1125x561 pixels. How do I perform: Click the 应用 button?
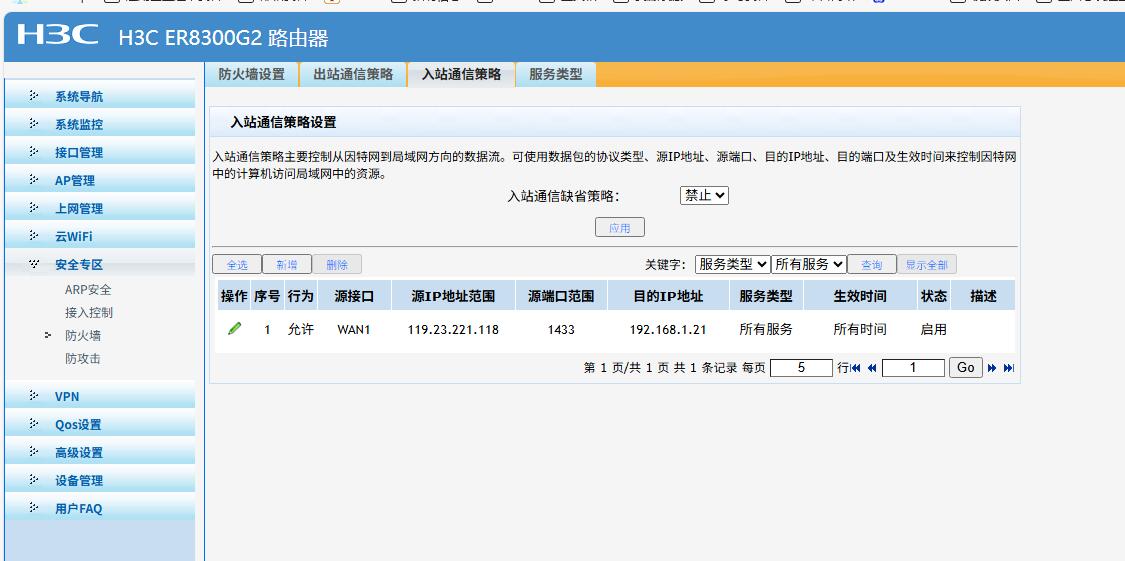coord(620,227)
